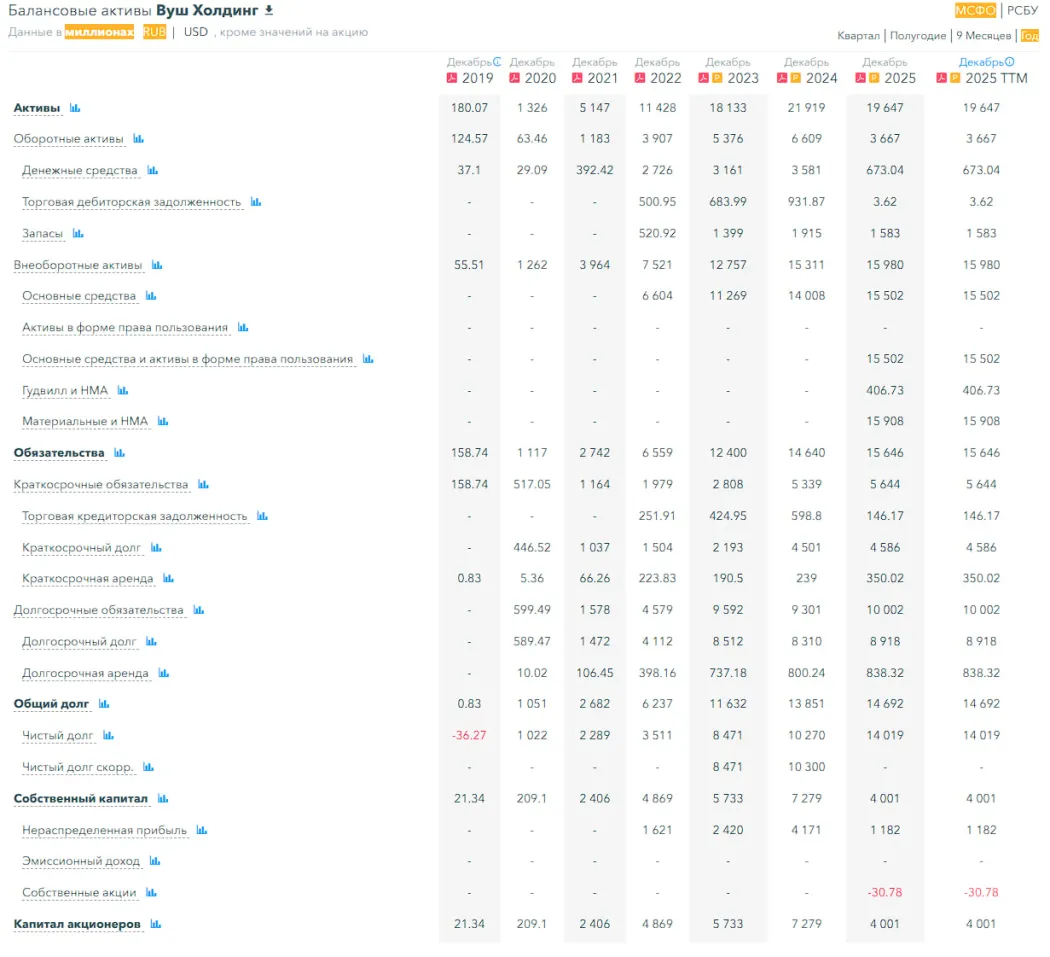Screen dimensions: 1050x957
Task: Switch reporting standard to РСБУ
Action: (1022, 11)
